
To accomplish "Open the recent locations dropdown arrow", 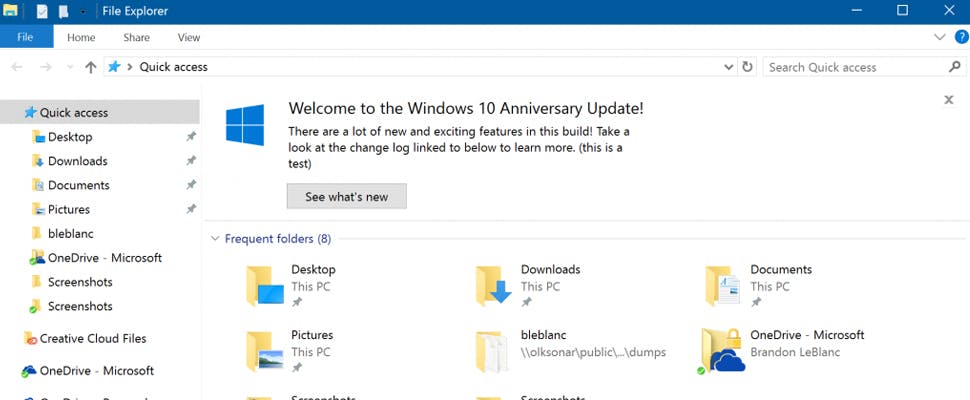I will (x=70, y=67).
